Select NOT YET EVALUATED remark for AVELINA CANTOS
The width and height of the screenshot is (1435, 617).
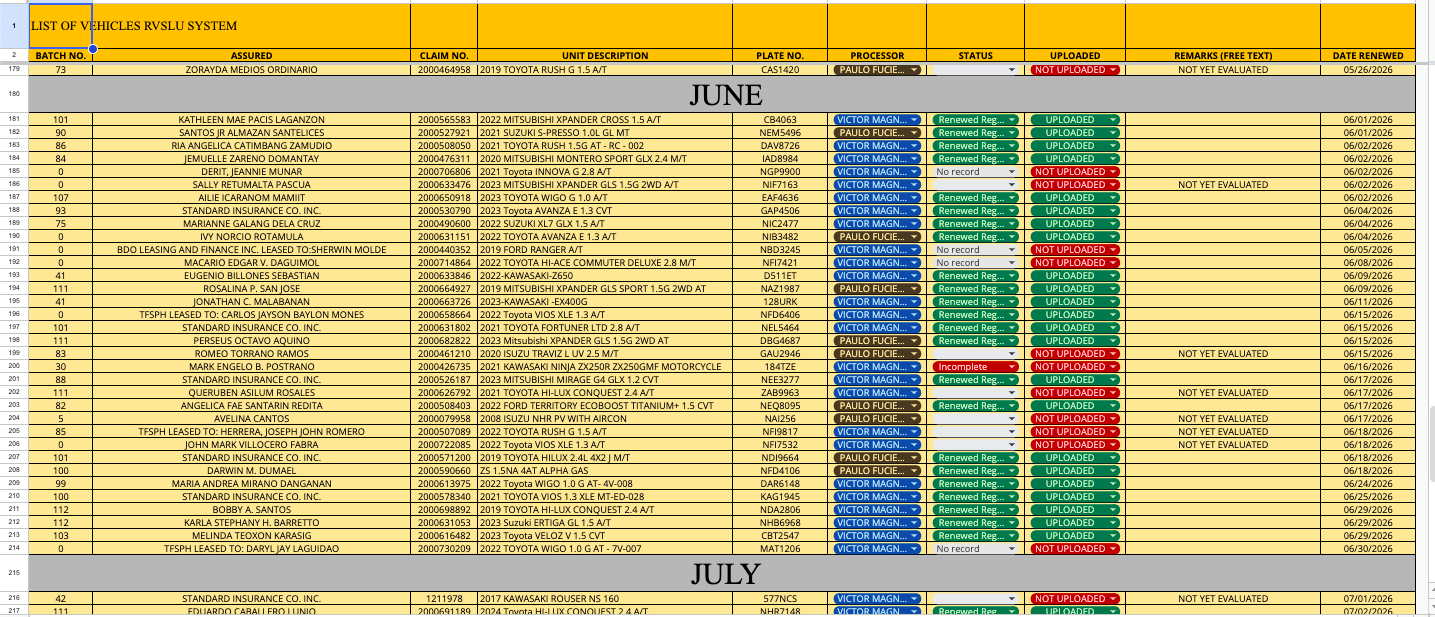[x=1223, y=419]
